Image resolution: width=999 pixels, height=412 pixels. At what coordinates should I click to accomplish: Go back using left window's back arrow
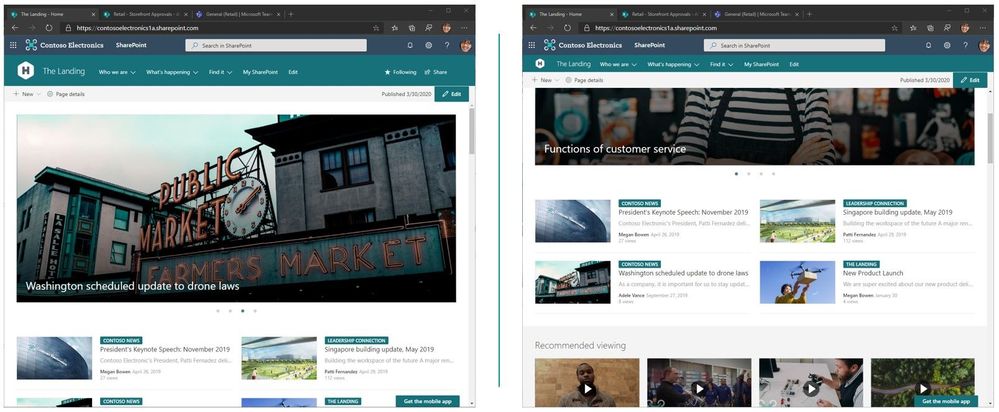pos(15,28)
